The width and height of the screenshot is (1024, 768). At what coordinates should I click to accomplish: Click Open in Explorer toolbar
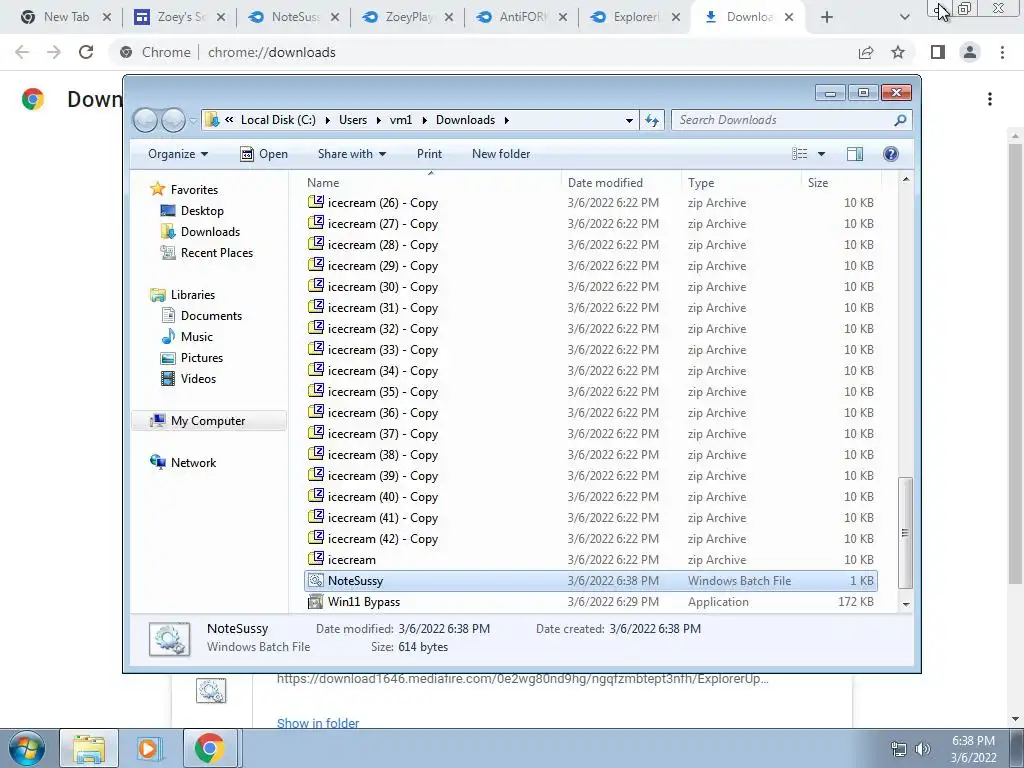coord(264,154)
